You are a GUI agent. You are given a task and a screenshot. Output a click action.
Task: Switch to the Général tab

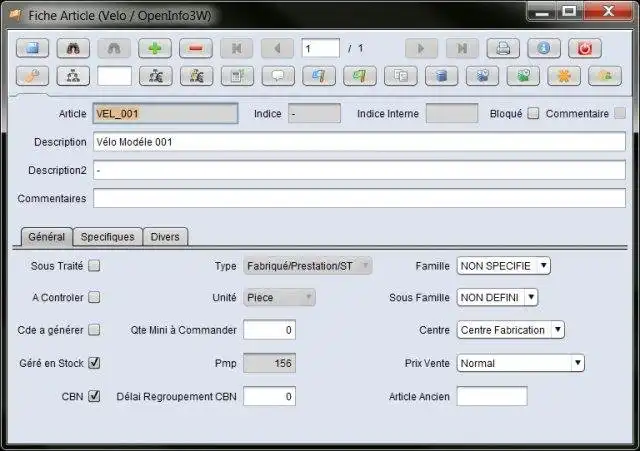click(x=47, y=237)
